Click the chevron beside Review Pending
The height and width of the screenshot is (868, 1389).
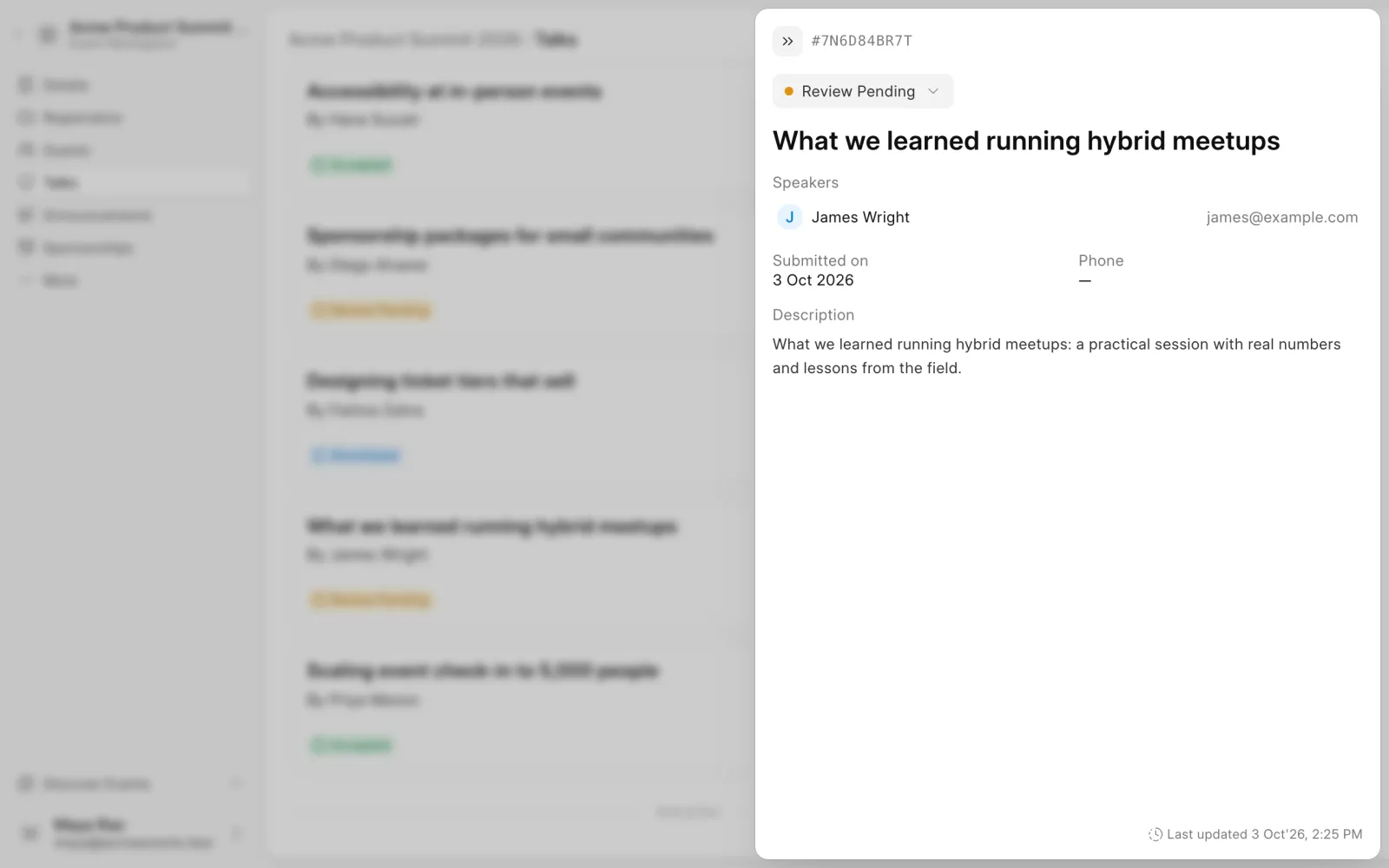tap(933, 91)
